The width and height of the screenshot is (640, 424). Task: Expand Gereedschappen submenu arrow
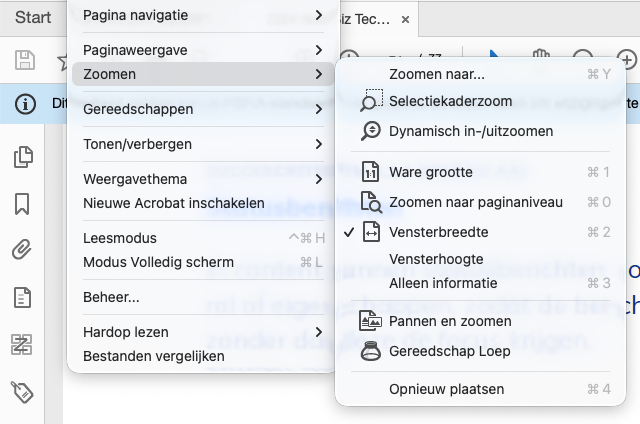[x=319, y=109]
